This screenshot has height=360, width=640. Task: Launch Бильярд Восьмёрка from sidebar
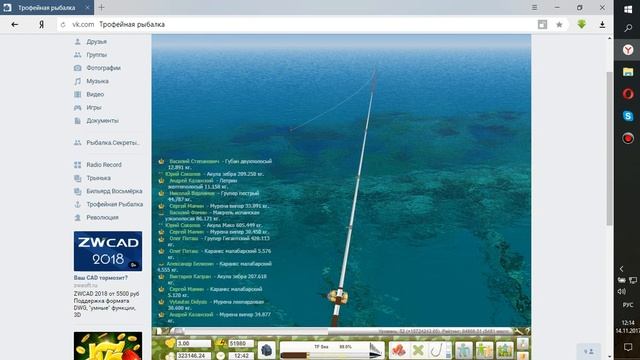pyautogui.click(x=114, y=191)
